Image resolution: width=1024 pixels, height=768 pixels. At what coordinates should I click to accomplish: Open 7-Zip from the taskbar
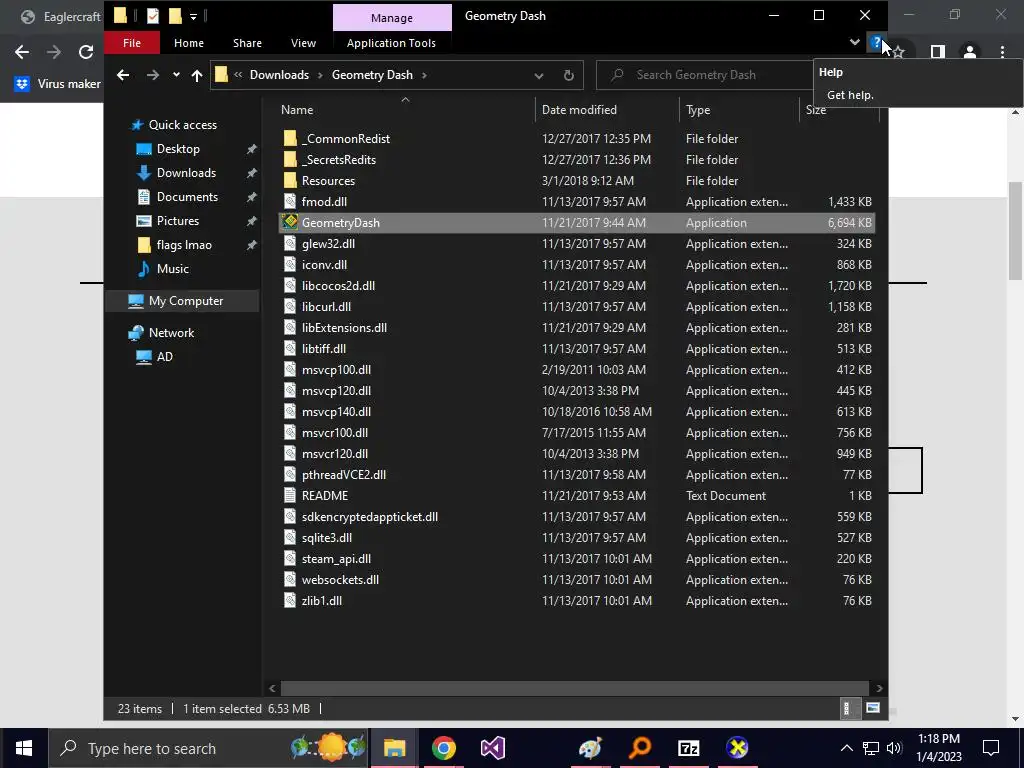tap(689, 748)
